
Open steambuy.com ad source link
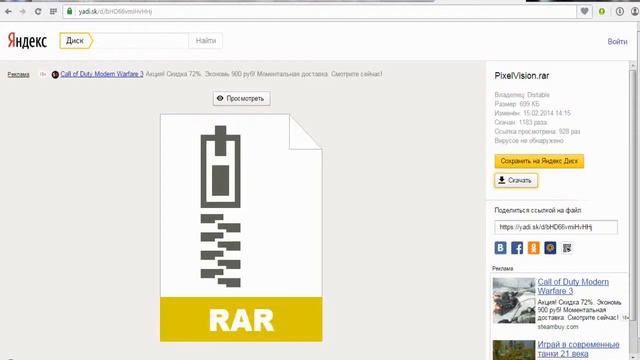point(558,327)
